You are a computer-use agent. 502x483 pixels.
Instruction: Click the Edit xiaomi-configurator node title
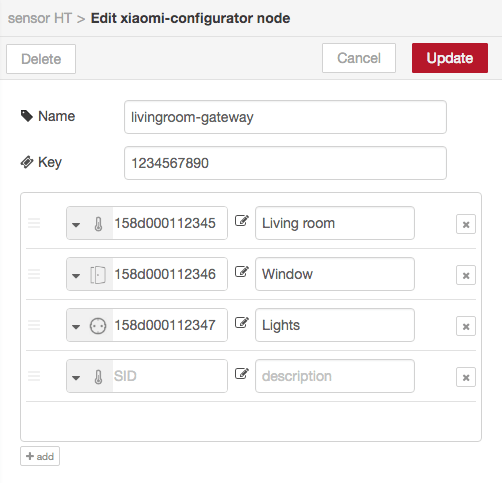pyautogui.click(x=190, y=18)
